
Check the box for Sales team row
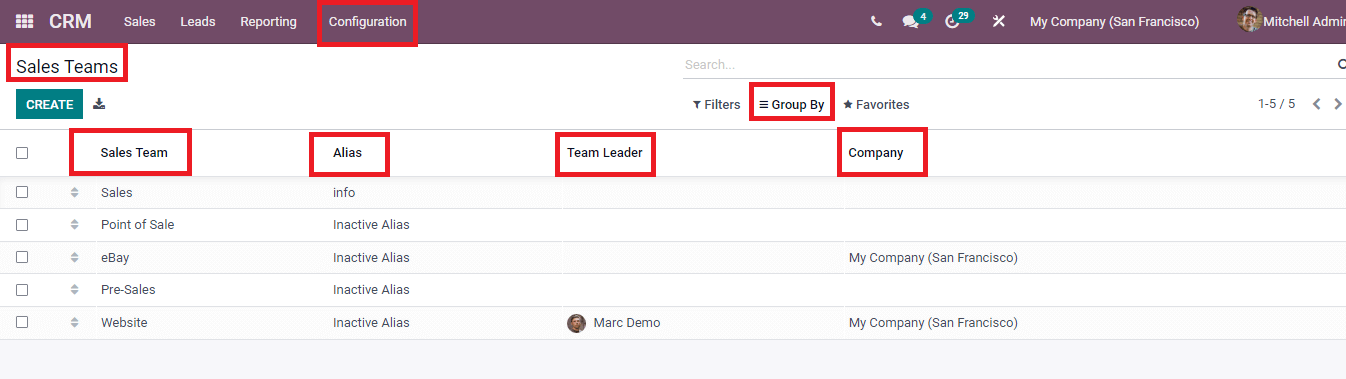click(x=22, y=192)
